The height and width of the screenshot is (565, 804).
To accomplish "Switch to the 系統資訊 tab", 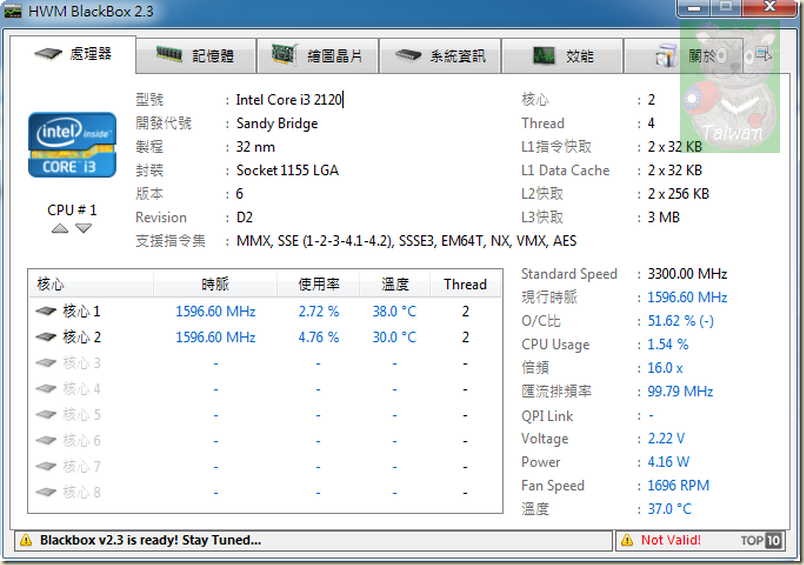I will coord(440,55).
